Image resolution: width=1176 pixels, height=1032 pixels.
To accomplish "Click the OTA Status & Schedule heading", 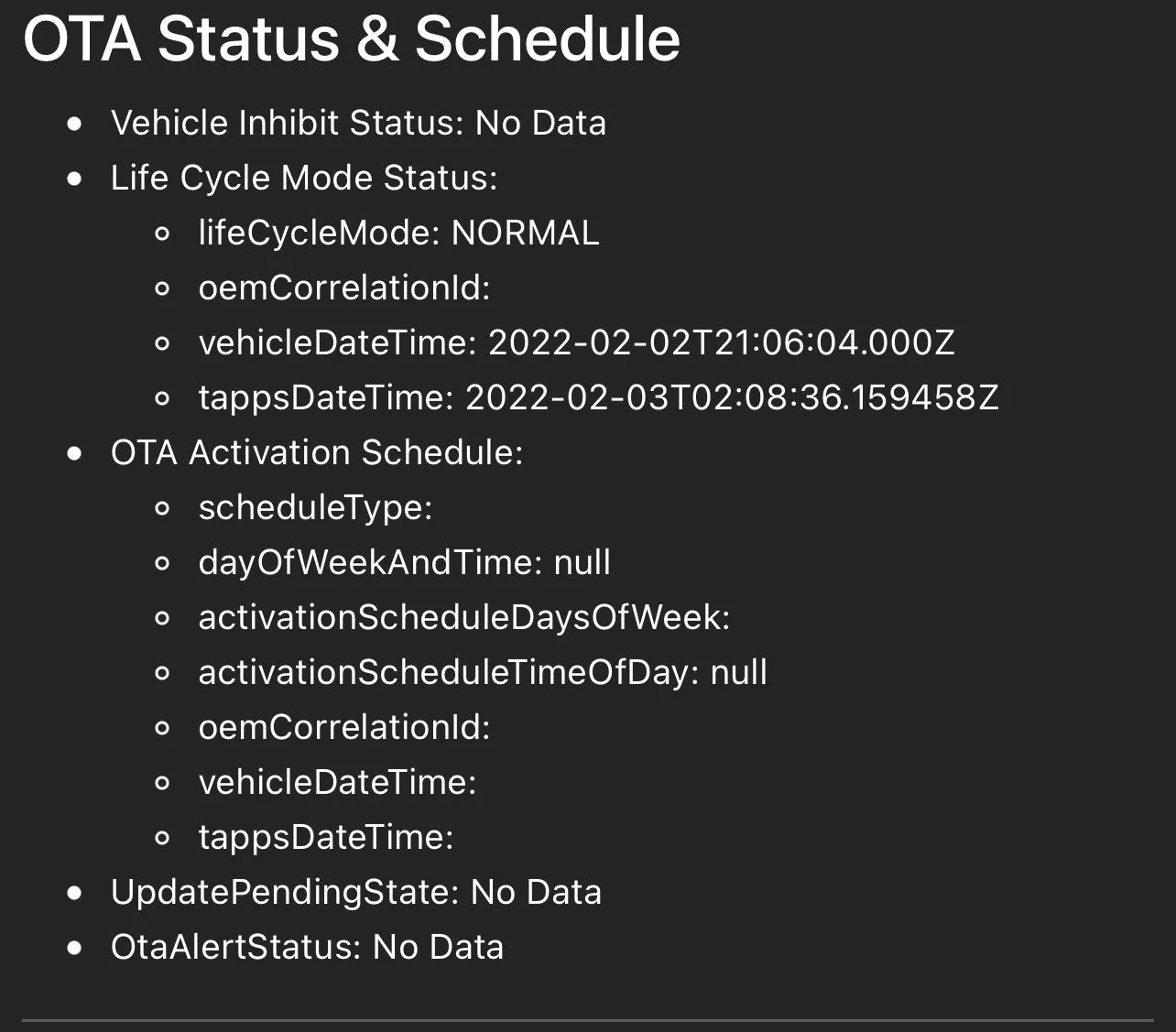I will click(352, 39).
